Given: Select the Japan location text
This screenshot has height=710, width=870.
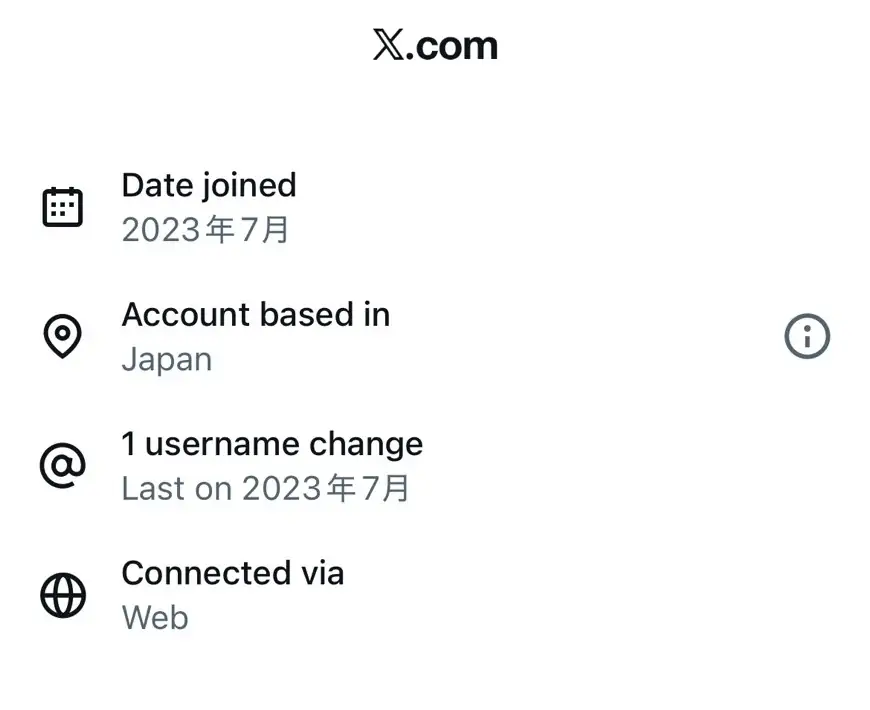Looking at the screenshot, I should [166, 359].
